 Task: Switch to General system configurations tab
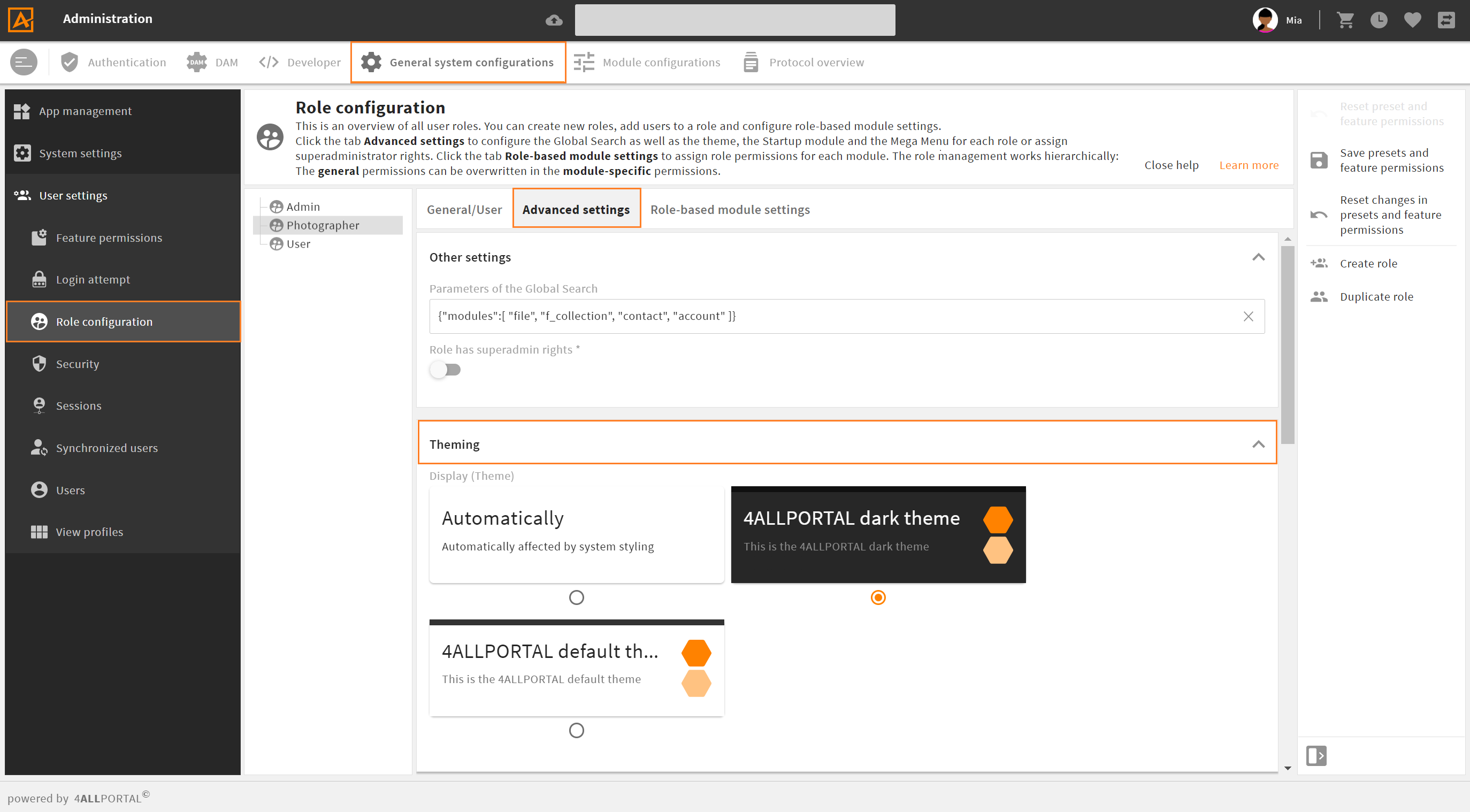tap(458, 62)
